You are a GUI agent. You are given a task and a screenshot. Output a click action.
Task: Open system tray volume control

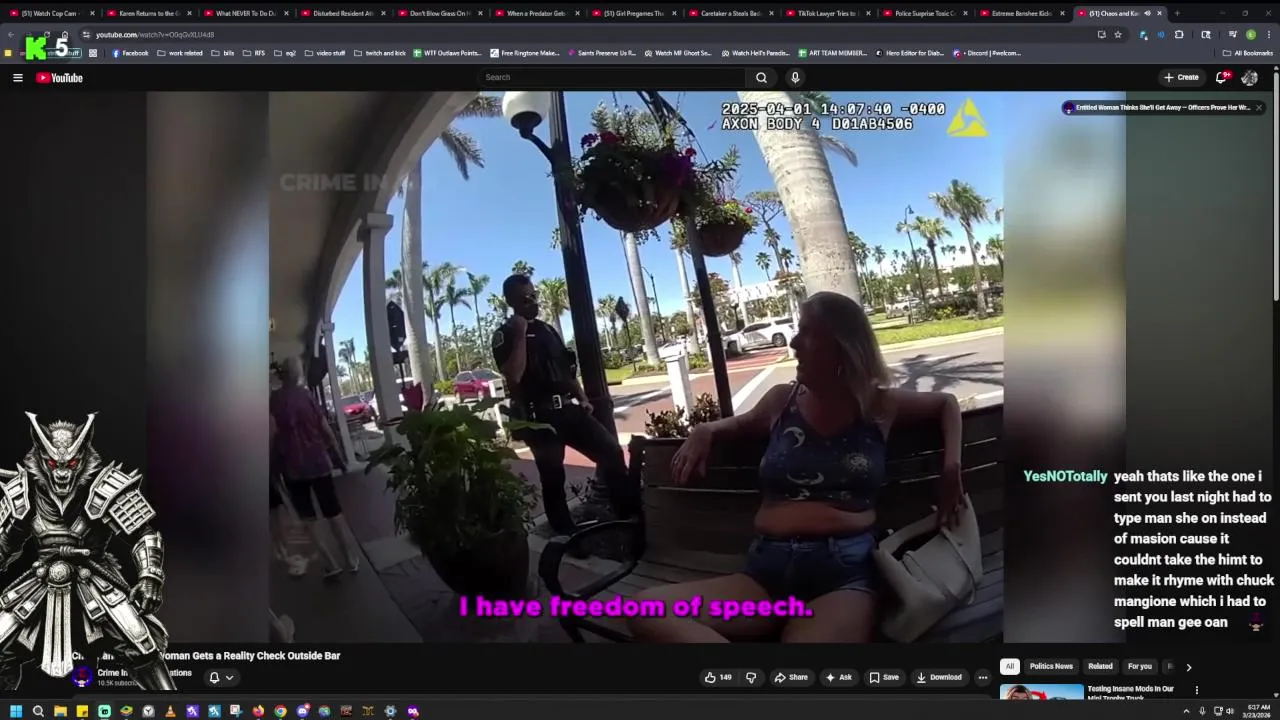(x=1229, y=711)
